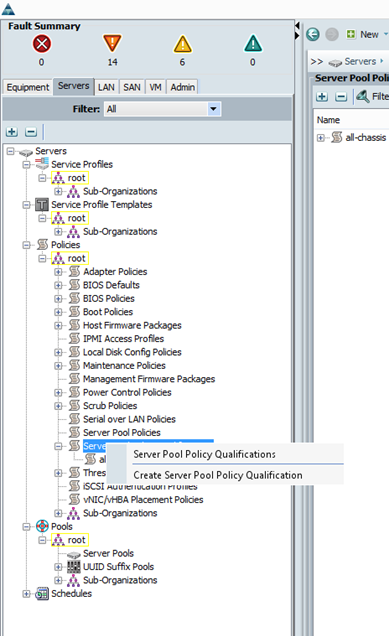Viewport: 389px width, 636px height.
Task: Collapse the Policies node
Action: coord(26,245)
